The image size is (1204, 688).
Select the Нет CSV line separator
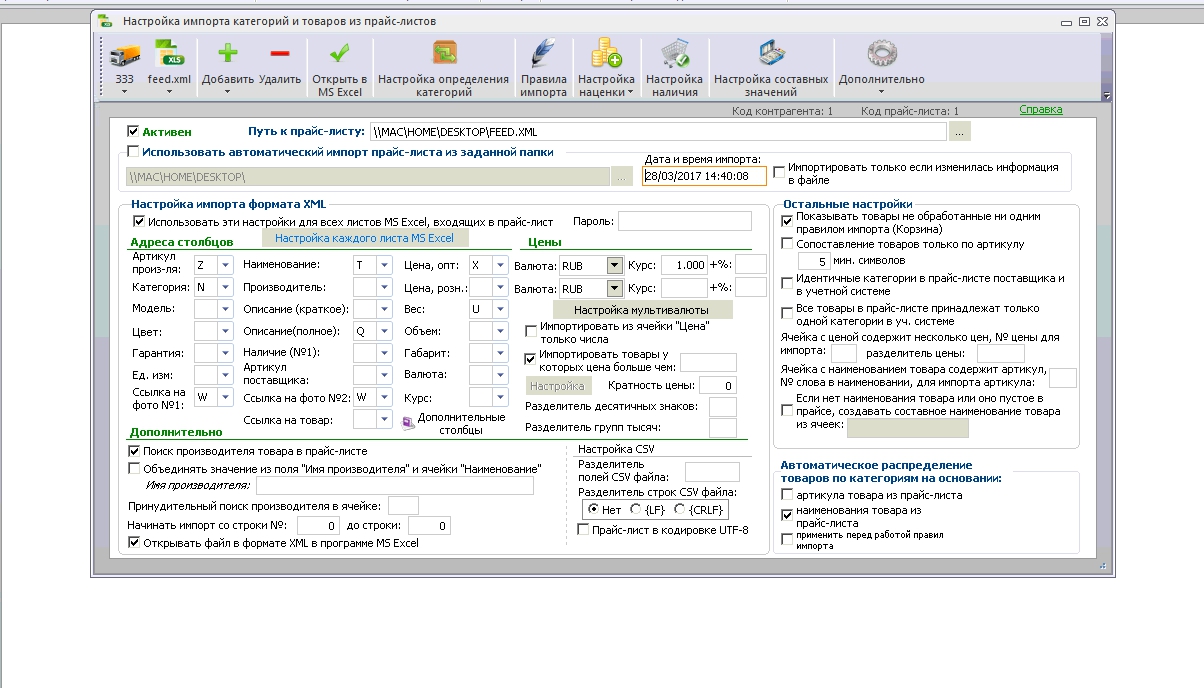coord(594,510)
